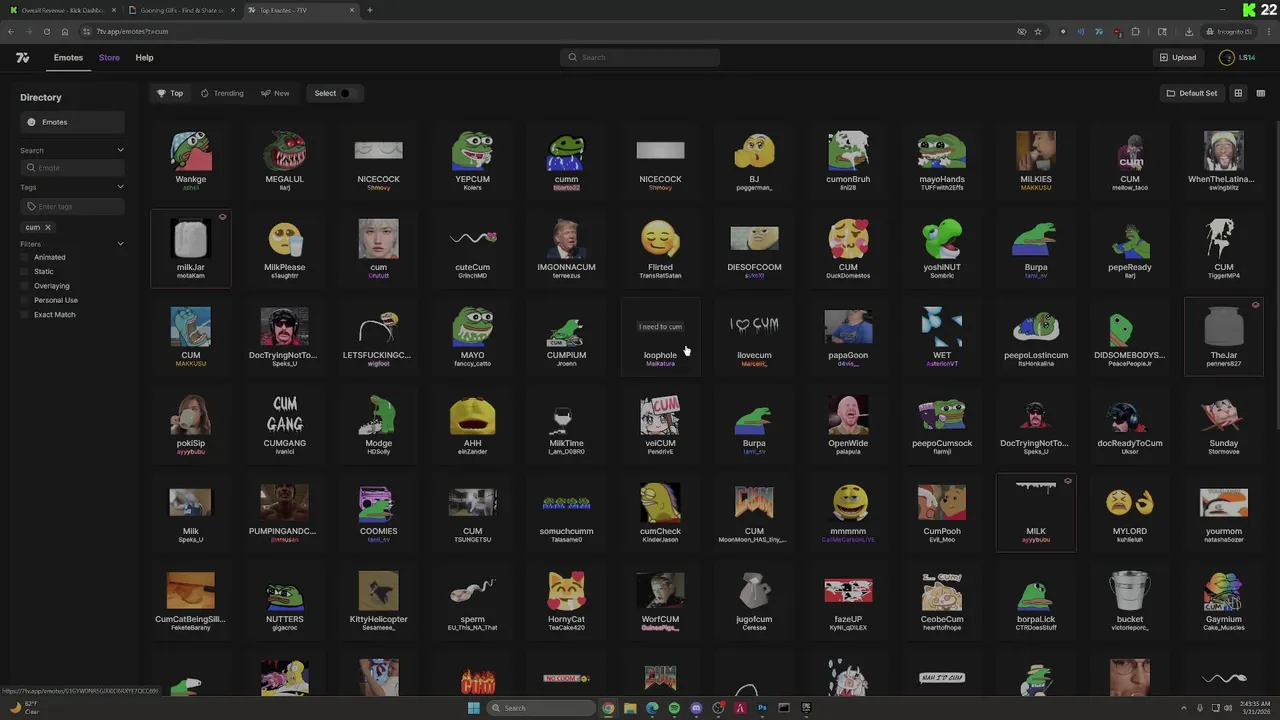Open the milkJar emote card
The width and height of the screenshot is (1280, 720).
(x=191, y=248)
